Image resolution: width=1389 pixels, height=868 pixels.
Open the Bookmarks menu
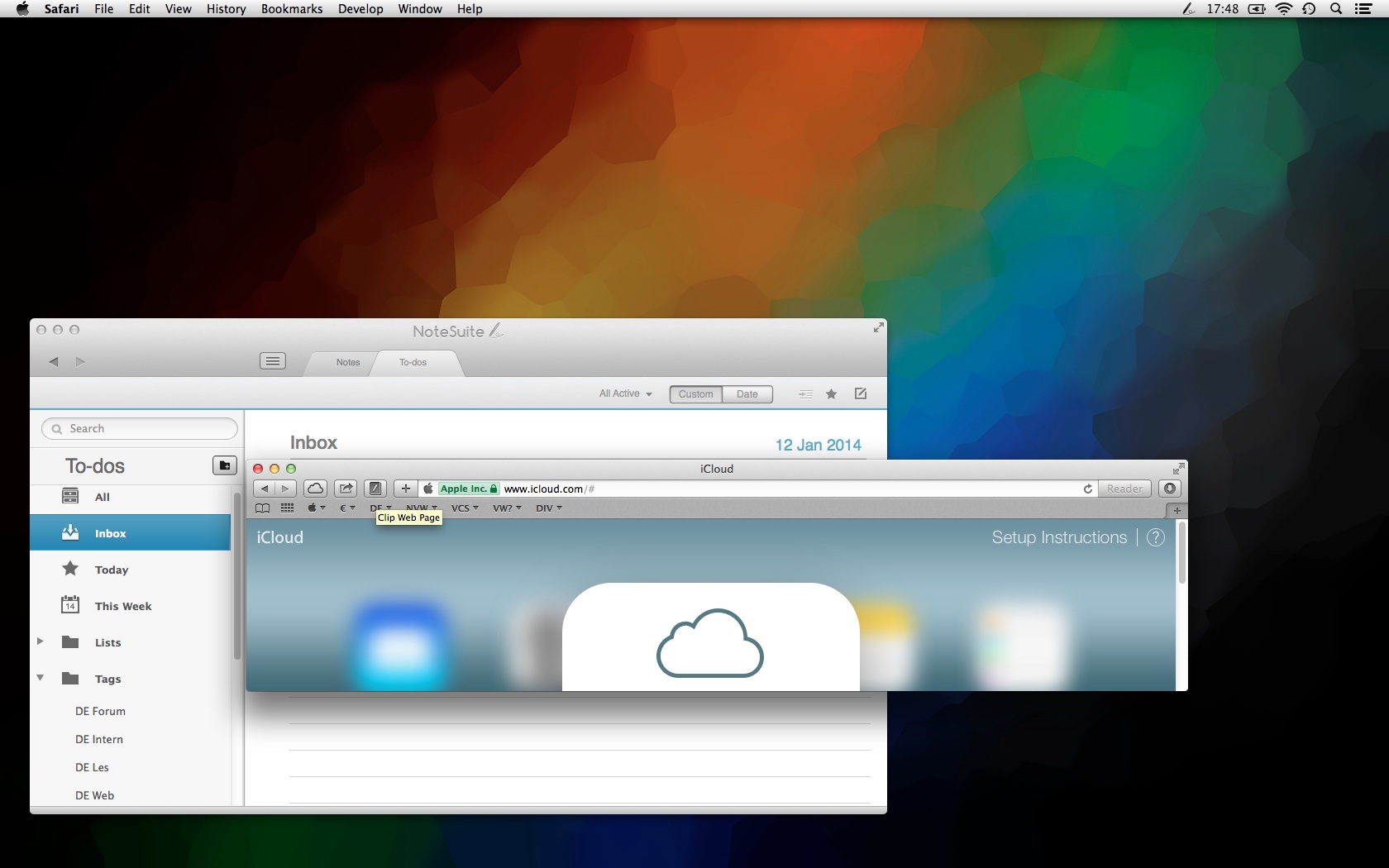tap(292, 8)
